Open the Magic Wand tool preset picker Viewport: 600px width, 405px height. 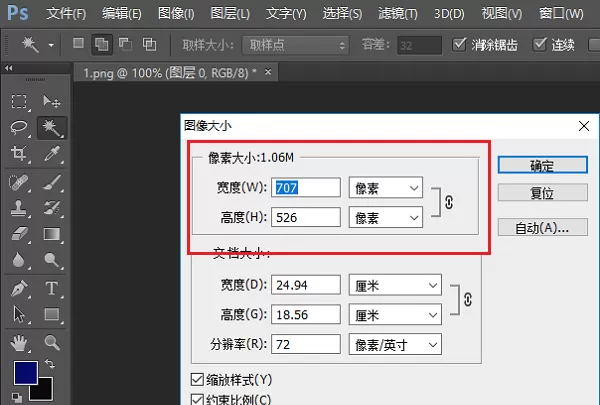click(x=51, y=45)
